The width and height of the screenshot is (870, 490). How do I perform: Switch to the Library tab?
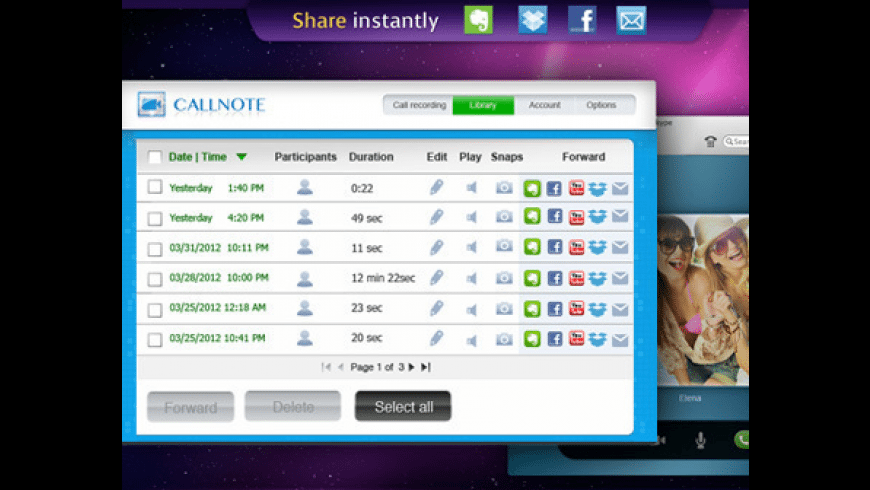coord(483,105)
